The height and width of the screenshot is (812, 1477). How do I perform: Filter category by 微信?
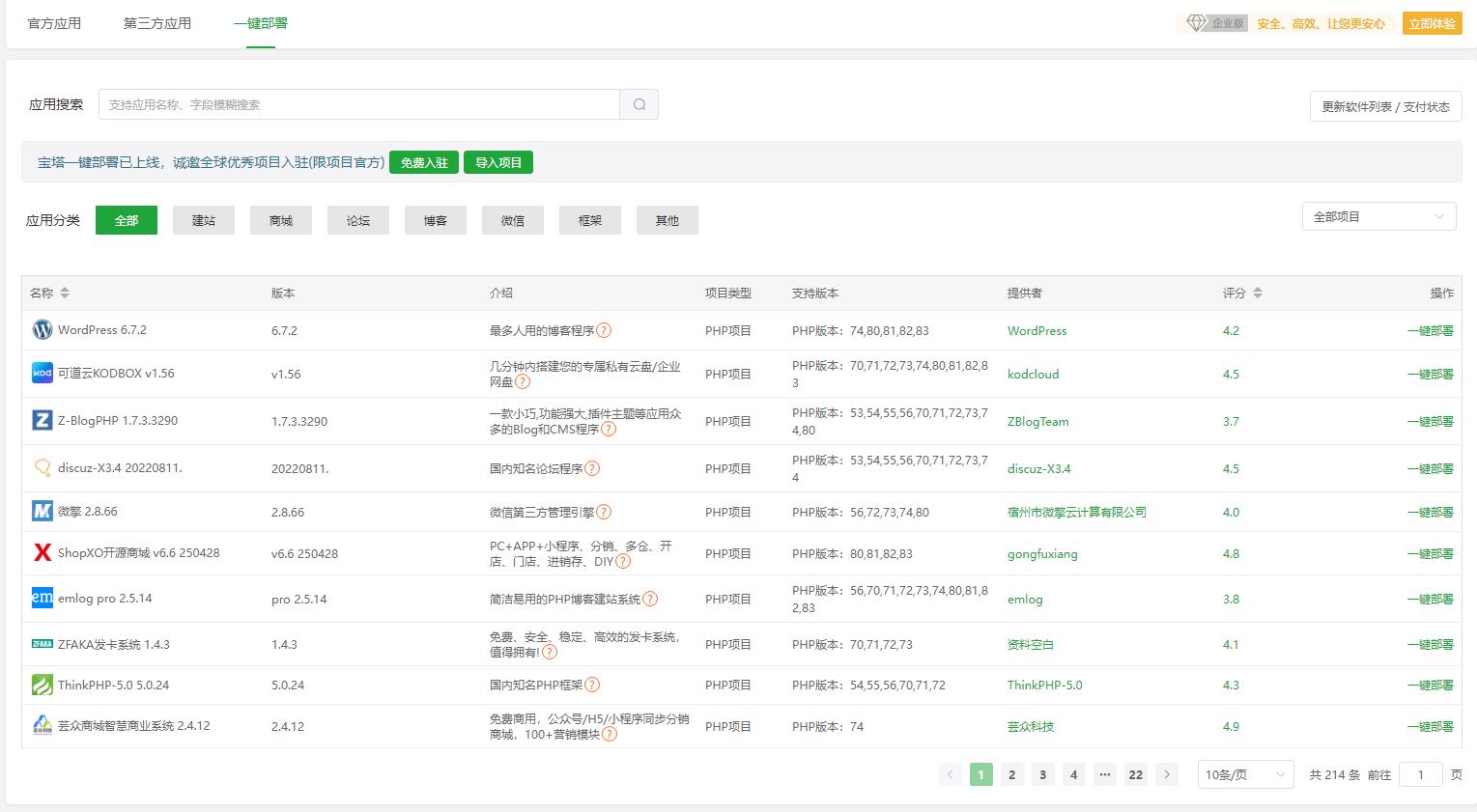pos(513,220)
